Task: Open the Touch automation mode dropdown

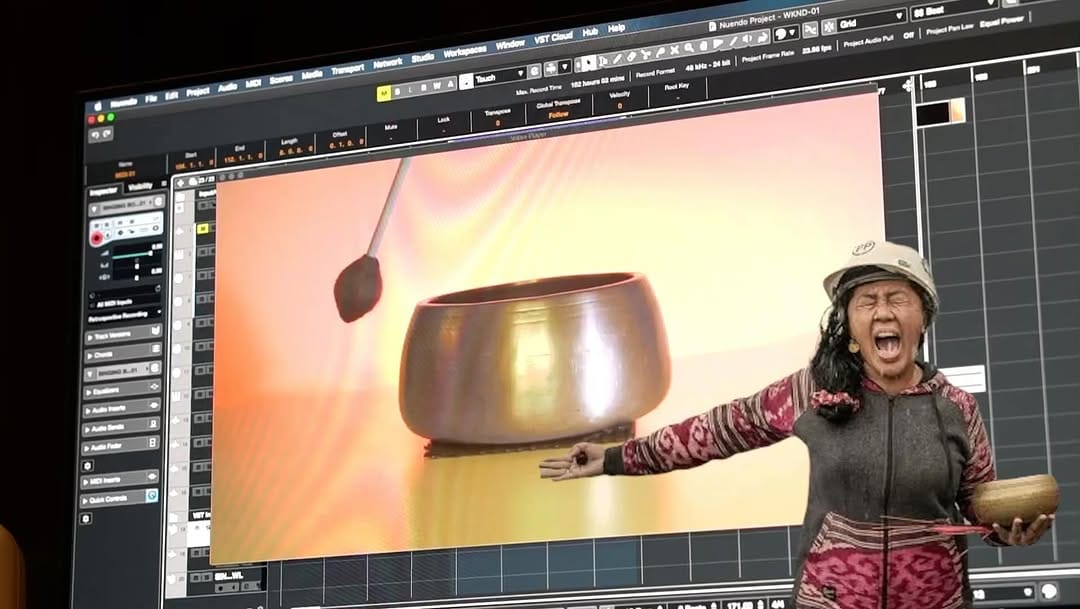Action: [x=501, y=77]
